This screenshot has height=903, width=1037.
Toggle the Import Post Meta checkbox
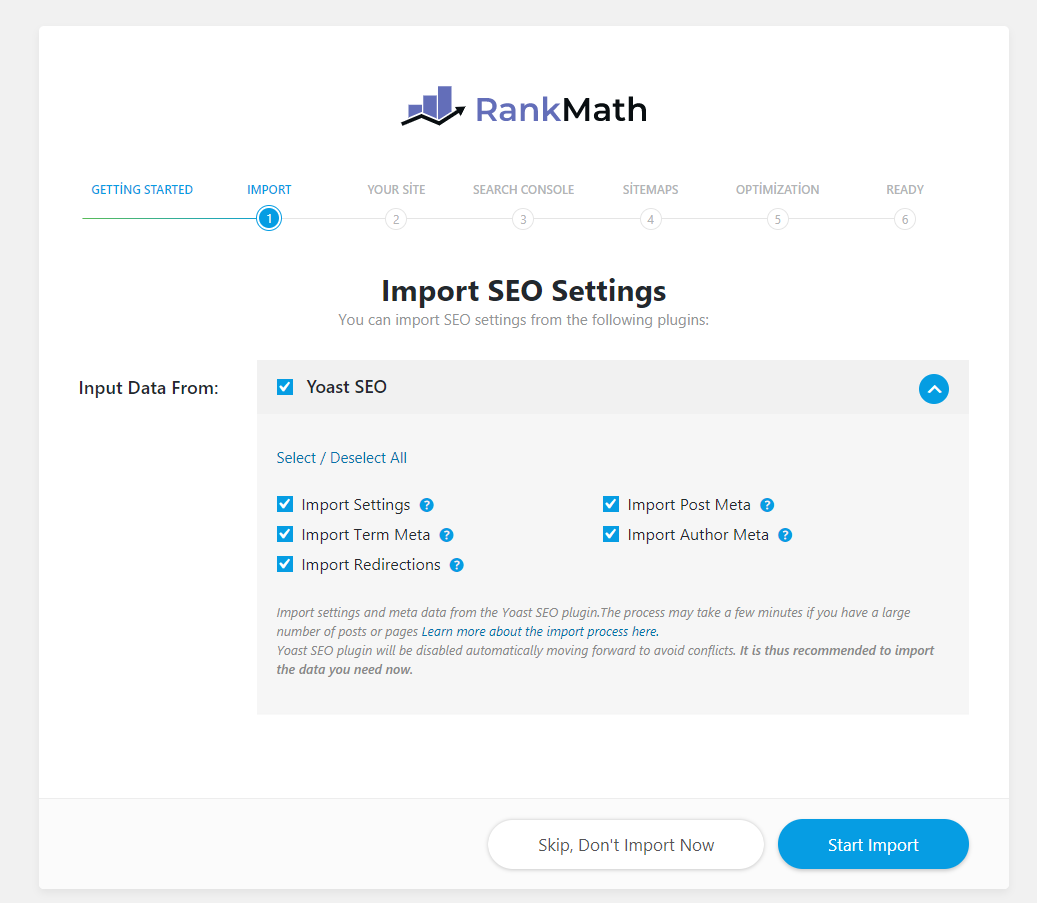tap(611, 504)
